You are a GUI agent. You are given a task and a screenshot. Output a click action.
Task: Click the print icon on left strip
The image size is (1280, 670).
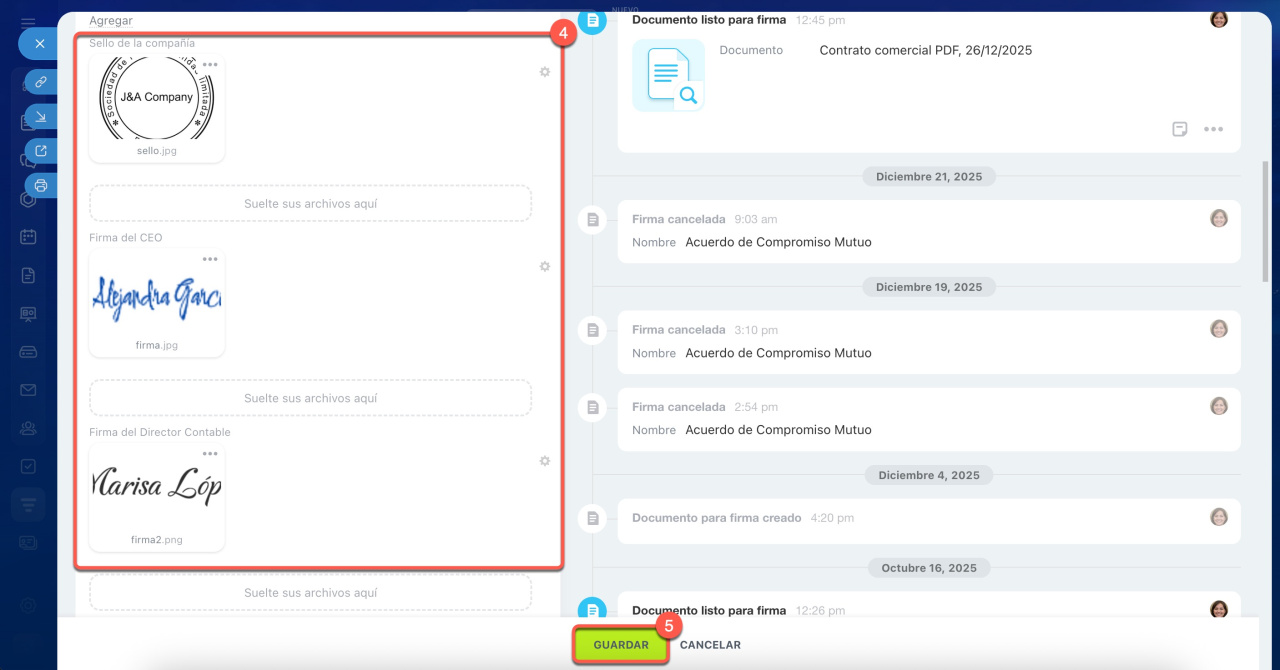(40, 185)
